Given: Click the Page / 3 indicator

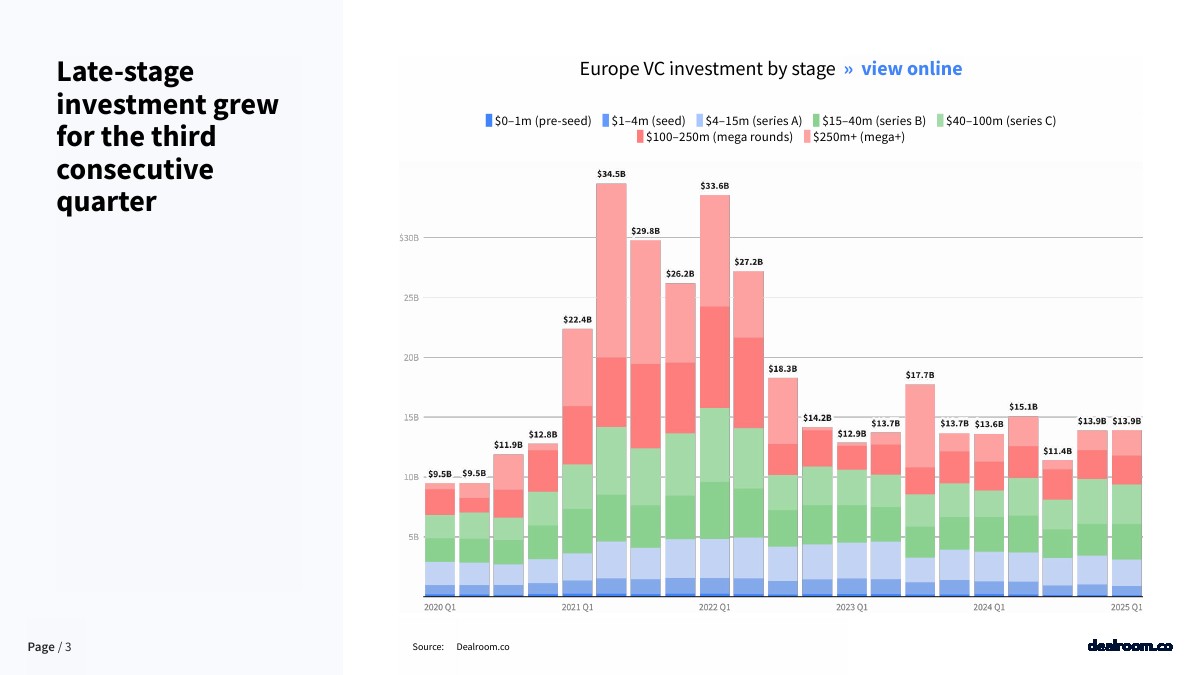Looking at the screenshot, I should pyautogui.click(x=49, y=647).
